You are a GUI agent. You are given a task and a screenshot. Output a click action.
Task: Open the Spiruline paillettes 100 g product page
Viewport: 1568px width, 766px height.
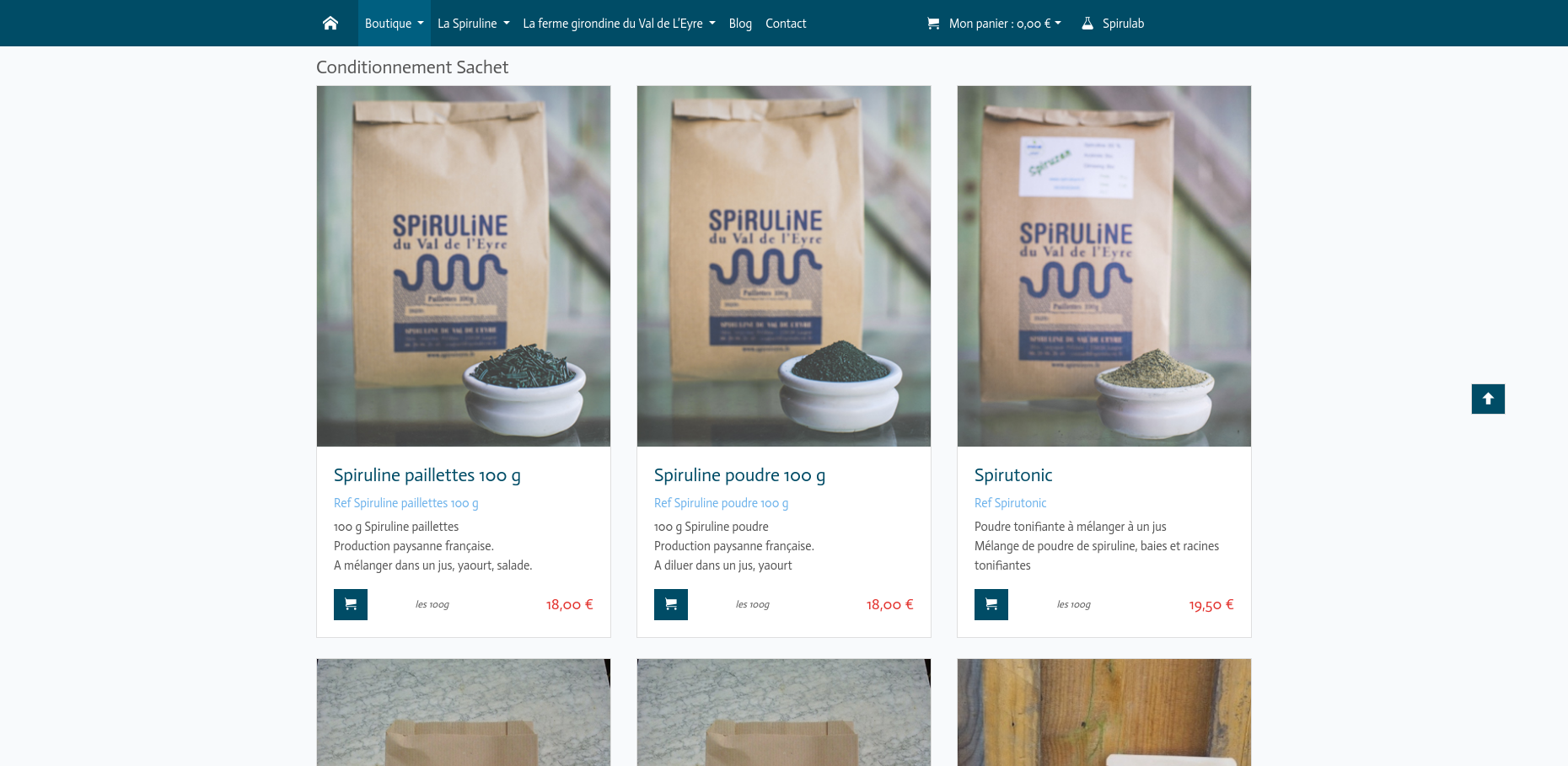(x=427, y=474)
